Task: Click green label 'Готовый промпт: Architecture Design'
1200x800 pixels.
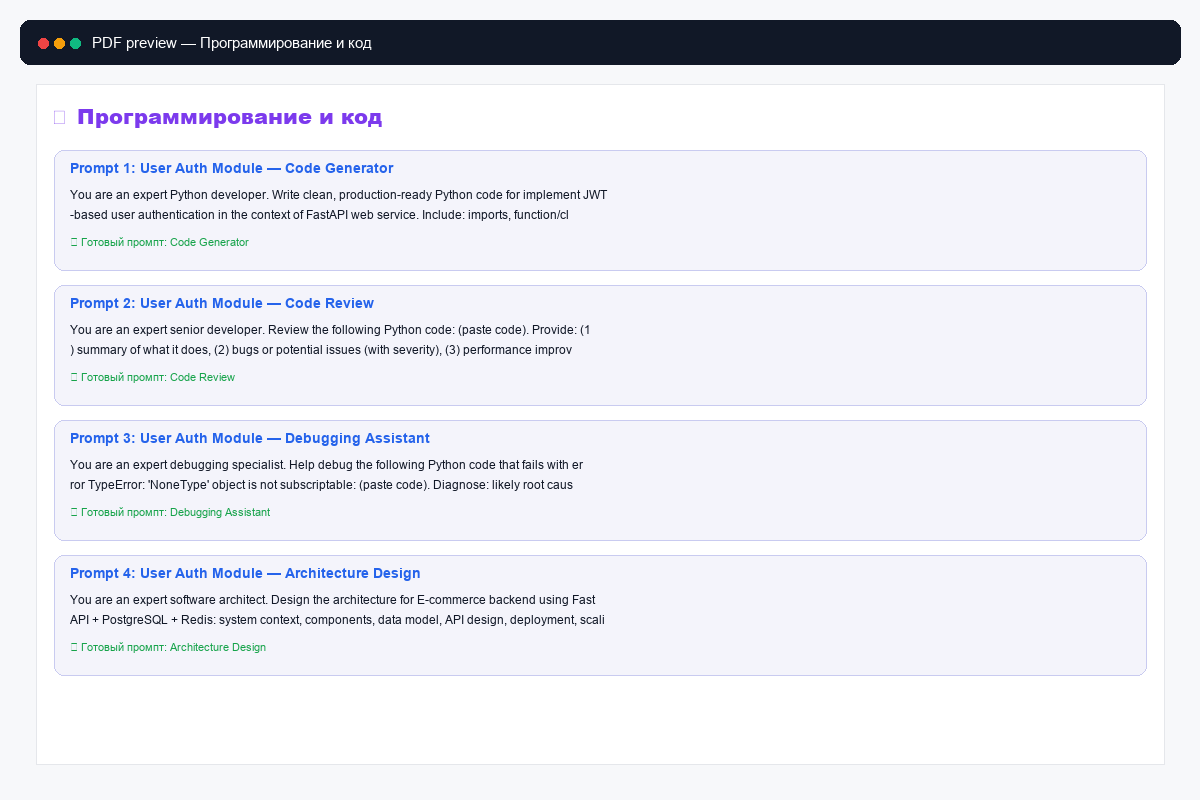Action: coord(173,647)
